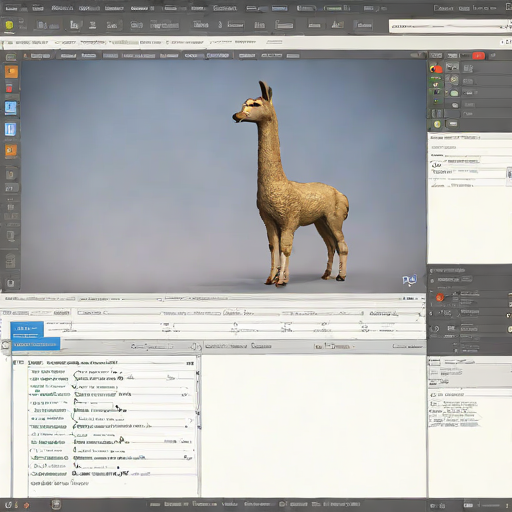The image size is (512, 512).
Task: Click the white search field in the top toolbar
Action: click(450, 26)
